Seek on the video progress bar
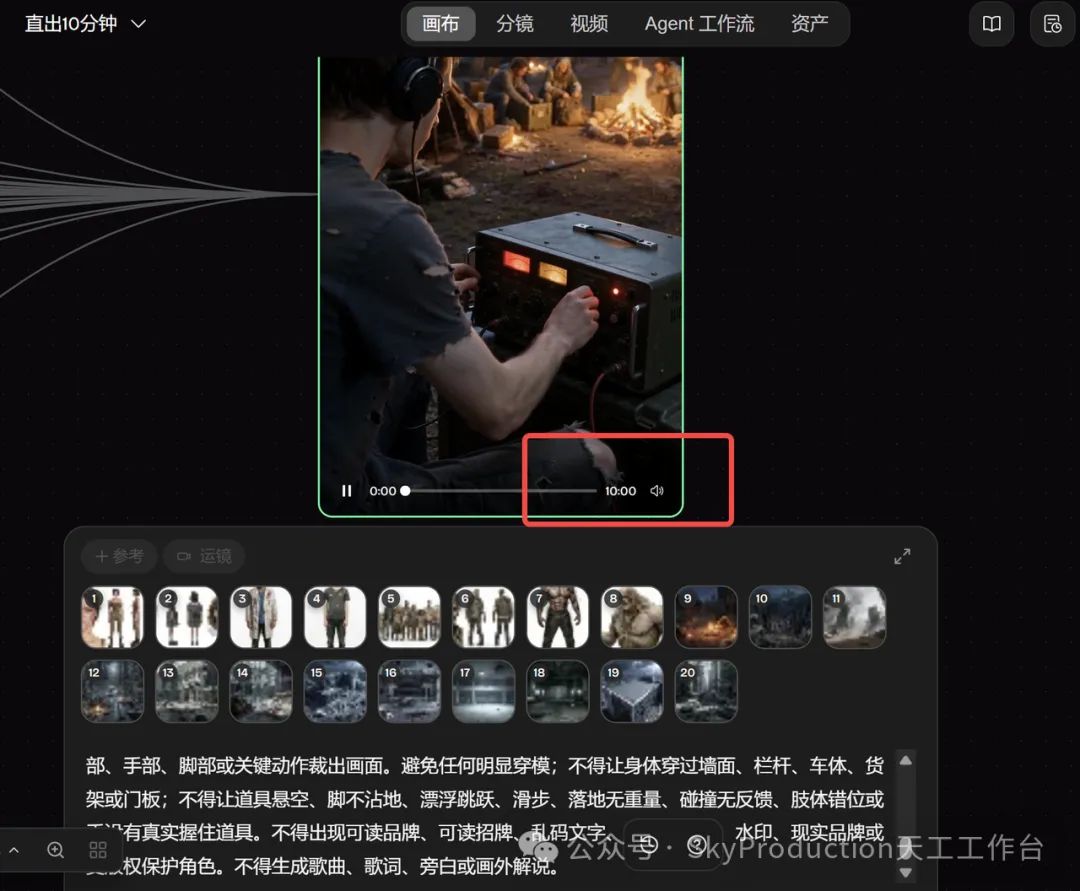This screenshot has width=1080, height=891. click(500, 491)
